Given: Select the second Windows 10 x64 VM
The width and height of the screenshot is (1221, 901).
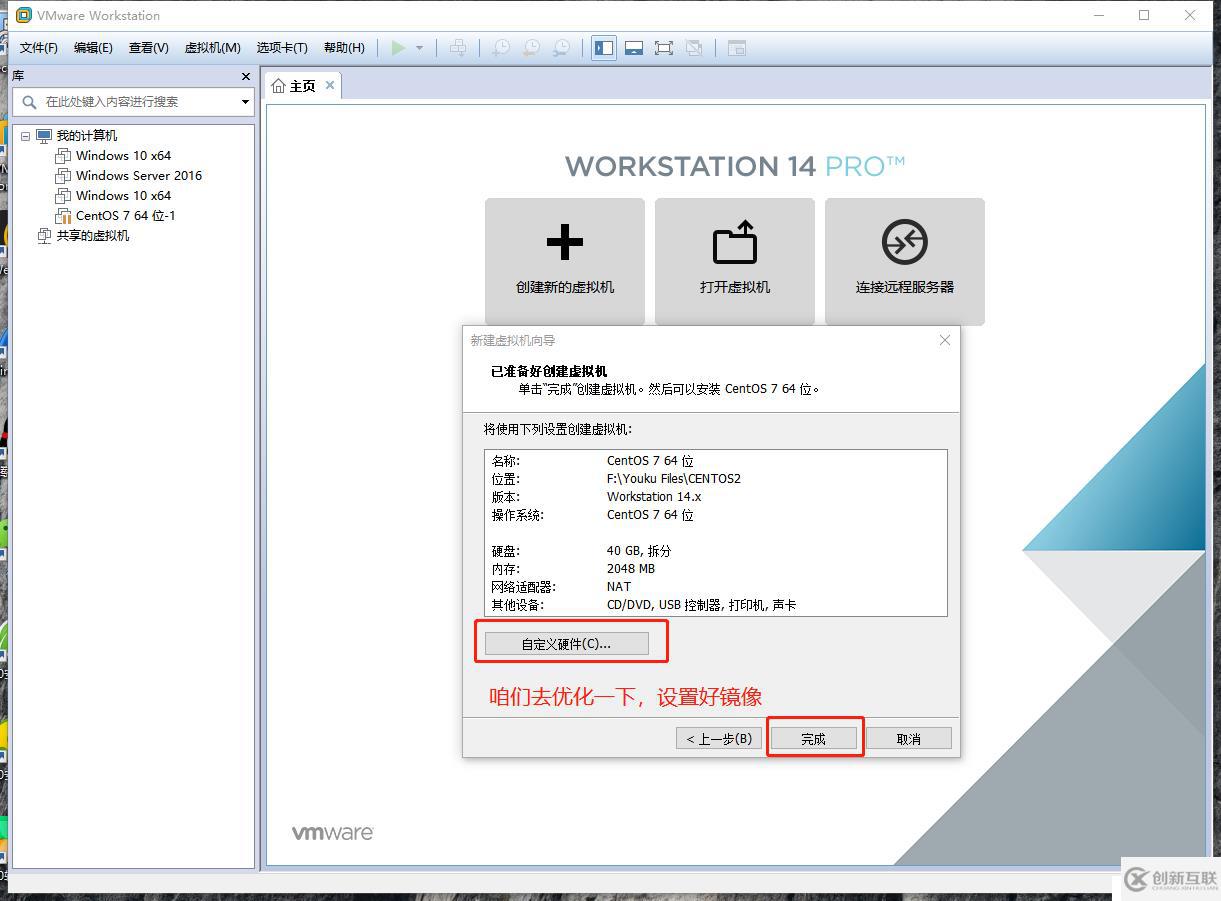Looking at the screenshot, I should click(x=123, y=196).
